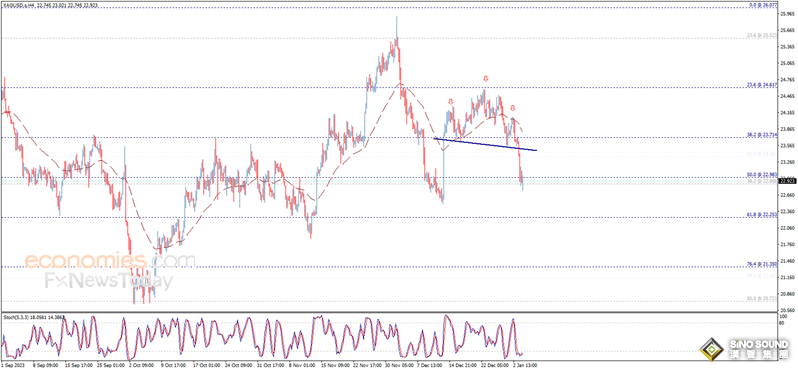Click the 24.765 price axis label

pyautogui.click(x=787, y=79)
